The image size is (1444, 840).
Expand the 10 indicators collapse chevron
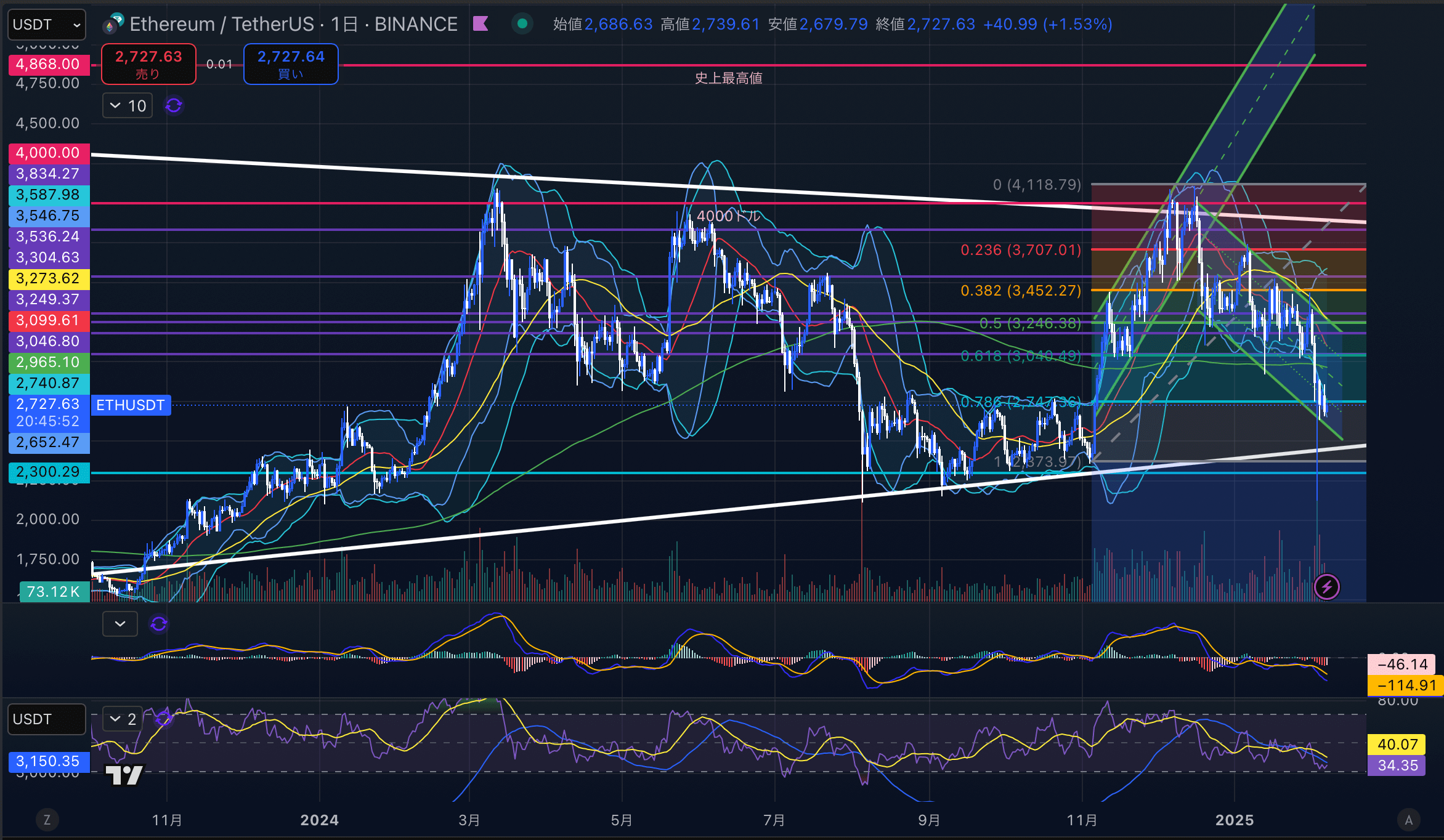click(x=127, y=106)
